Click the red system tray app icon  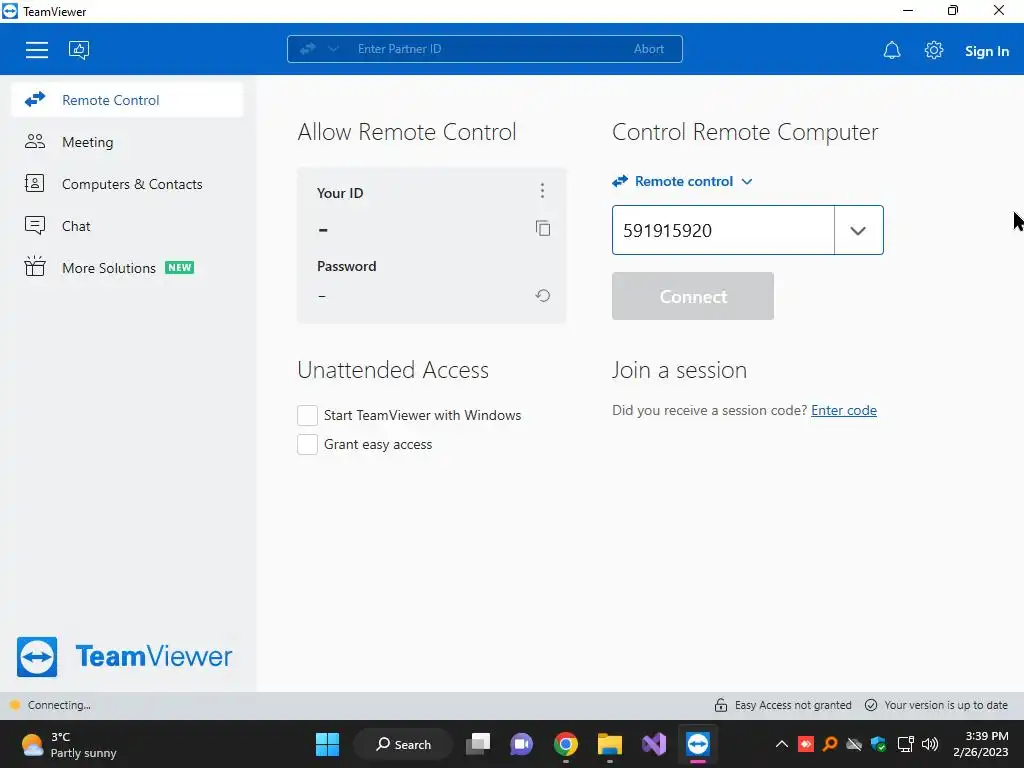(x=806, y=744)
